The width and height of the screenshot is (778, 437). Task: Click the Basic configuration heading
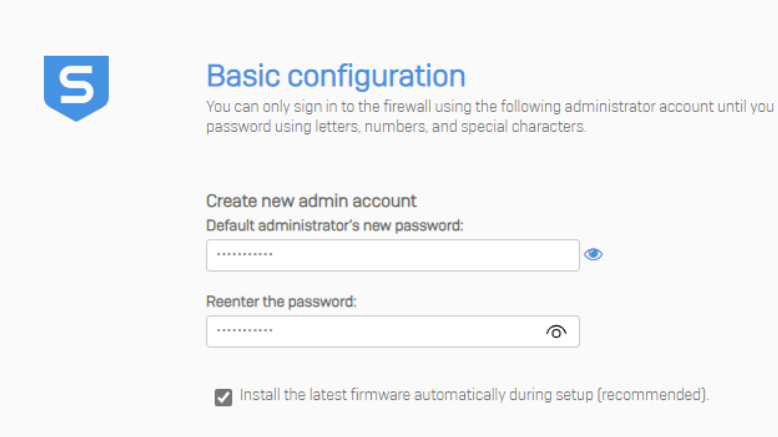(x=335, y=75)
